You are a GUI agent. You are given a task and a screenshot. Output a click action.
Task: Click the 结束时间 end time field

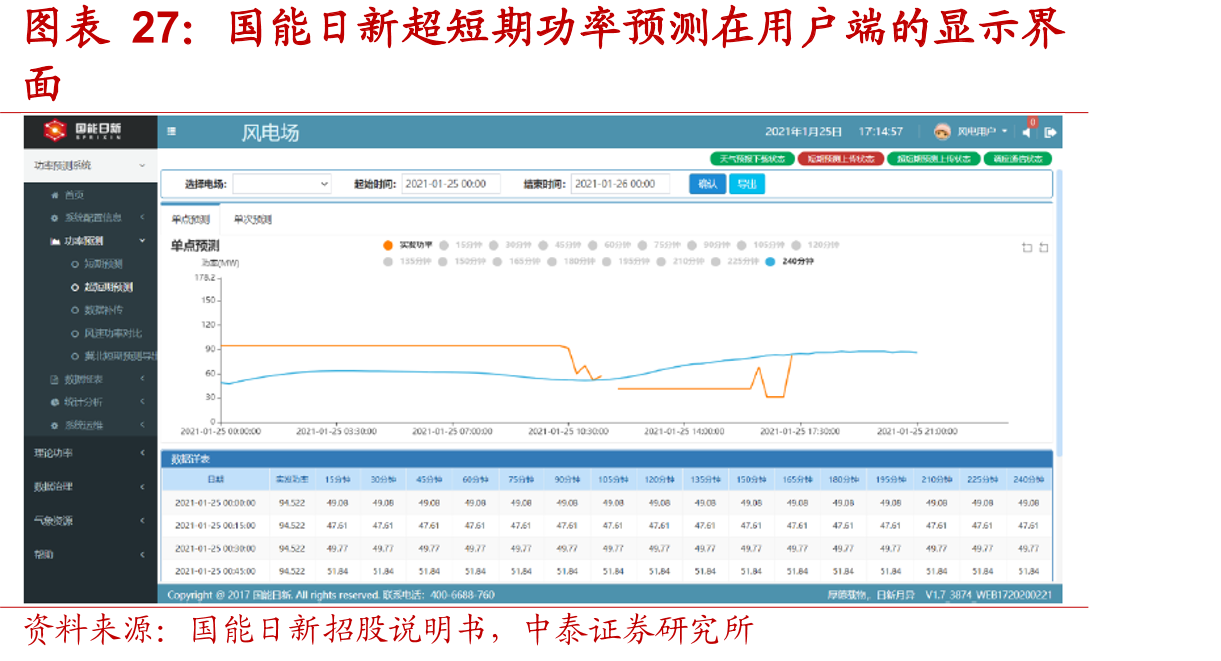620,184
